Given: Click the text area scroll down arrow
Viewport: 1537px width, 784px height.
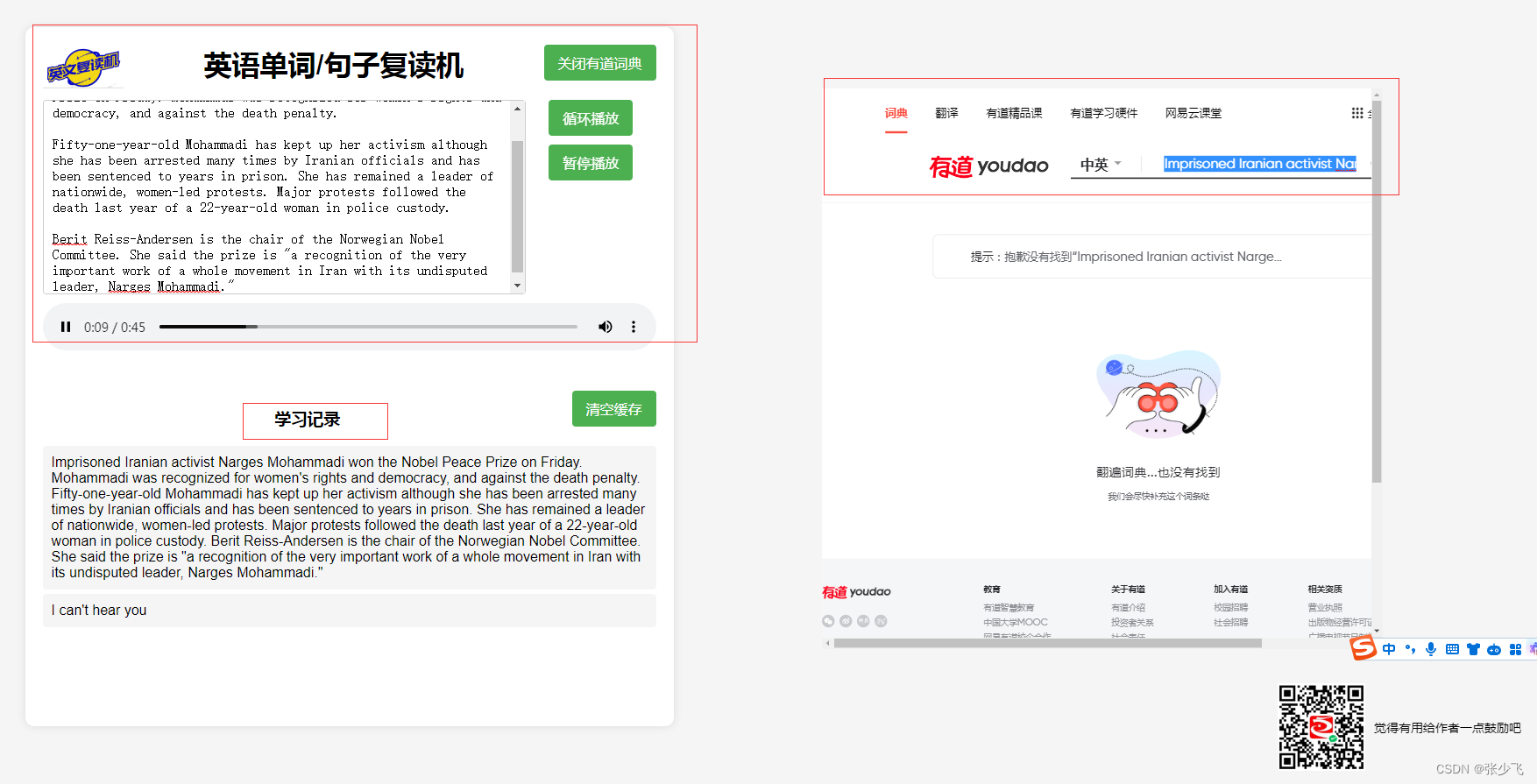Looking at the screenshot, I should (x=518, y=286).
